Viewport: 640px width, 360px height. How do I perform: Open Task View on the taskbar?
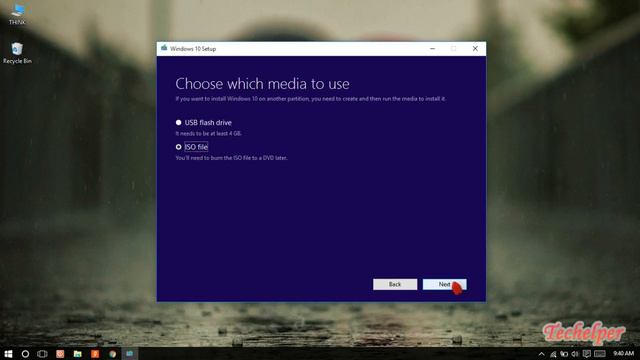[42, 354]
